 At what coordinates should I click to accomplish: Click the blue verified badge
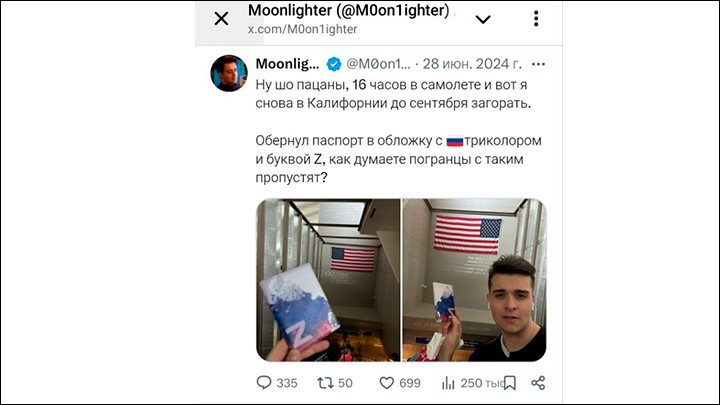(334, 64)
